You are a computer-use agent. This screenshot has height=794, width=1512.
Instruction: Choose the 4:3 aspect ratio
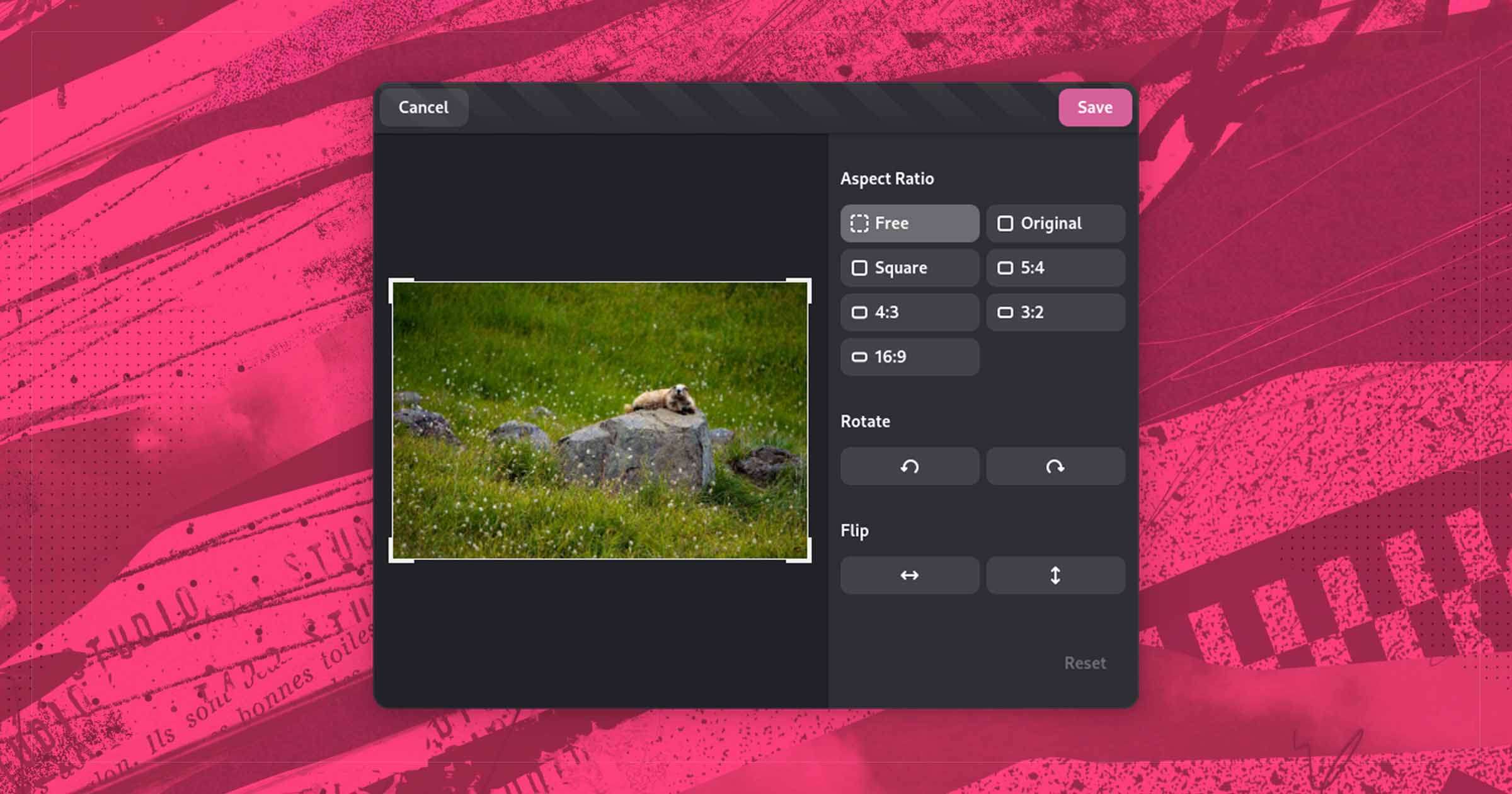point(909,313)
